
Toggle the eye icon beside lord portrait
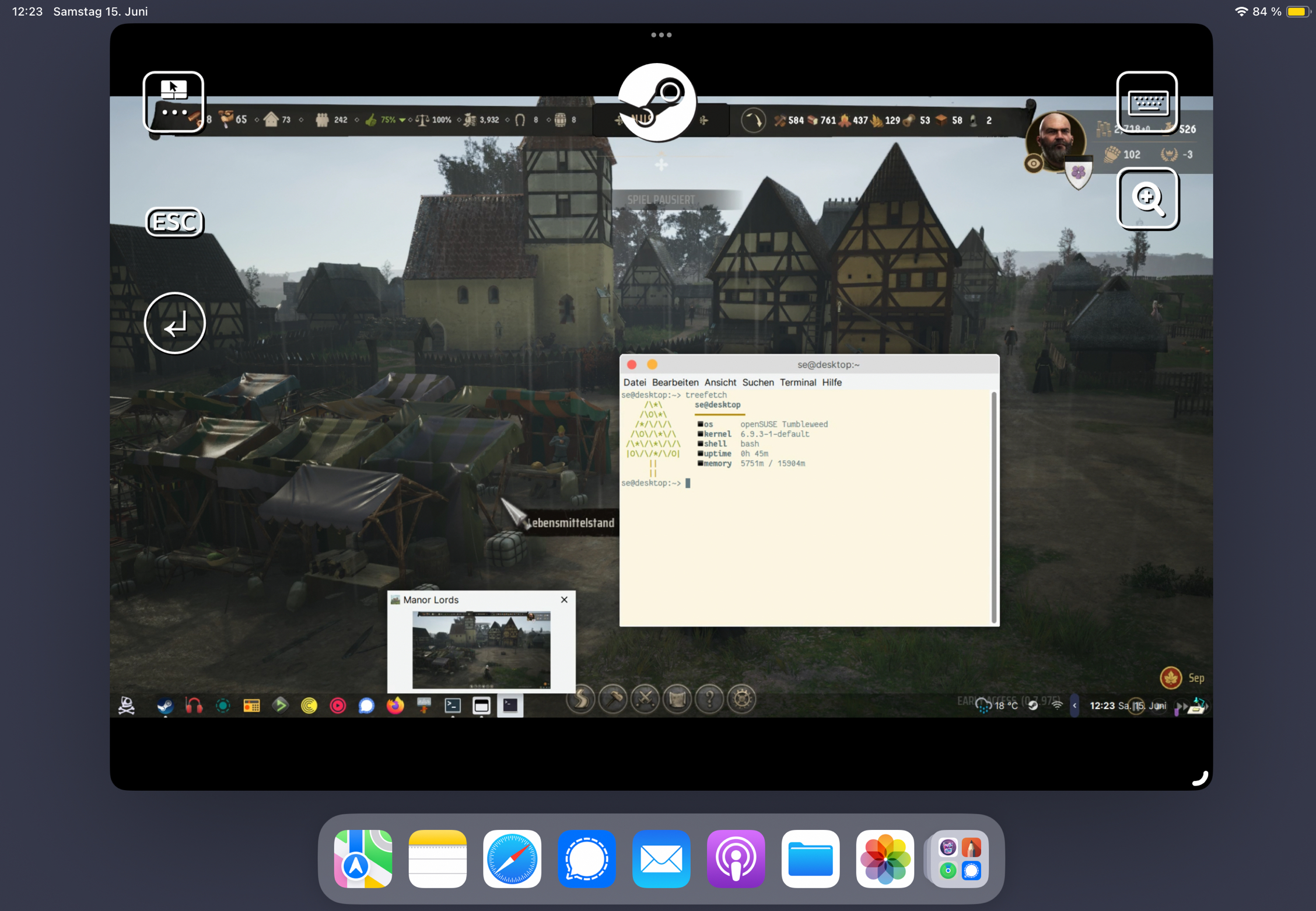[1033, 163]
